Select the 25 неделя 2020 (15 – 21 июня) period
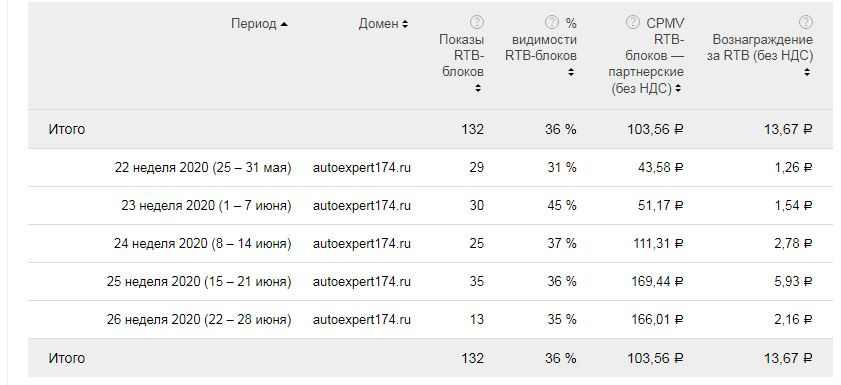The image size is (841, 385). [x=199, y=282]
